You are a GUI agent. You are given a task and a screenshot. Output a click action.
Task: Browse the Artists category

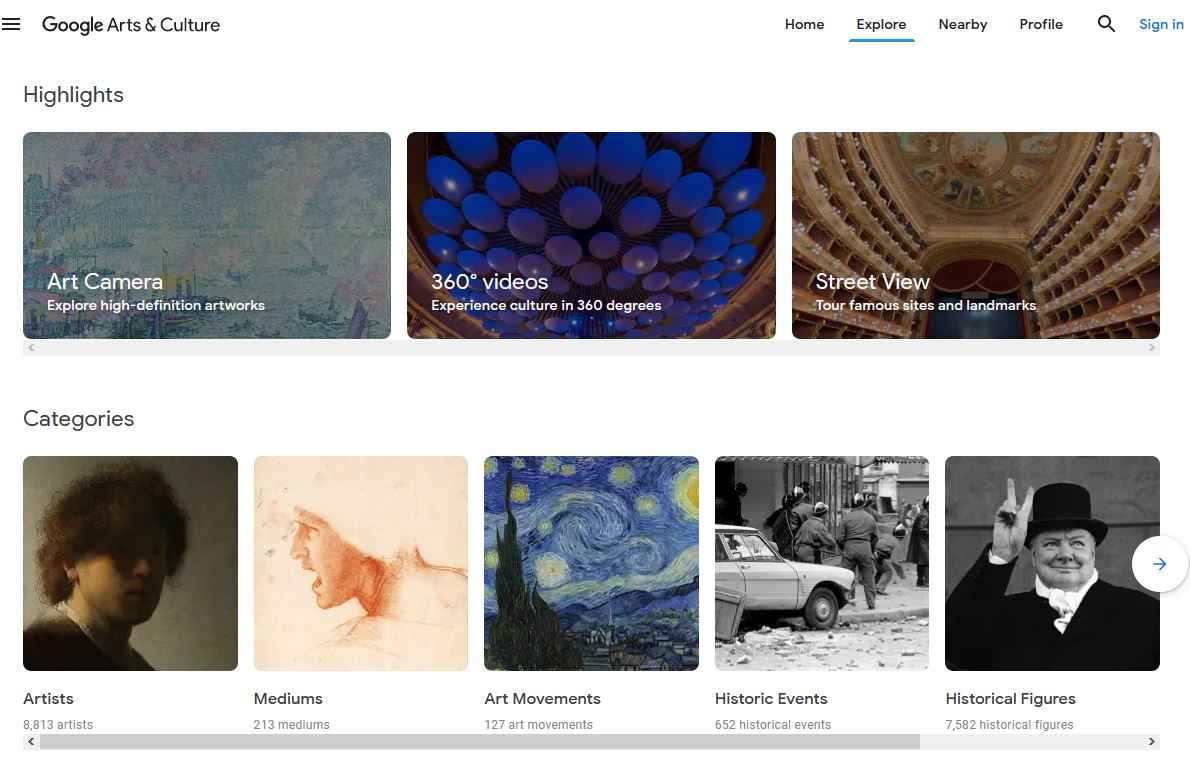[130, 563]
